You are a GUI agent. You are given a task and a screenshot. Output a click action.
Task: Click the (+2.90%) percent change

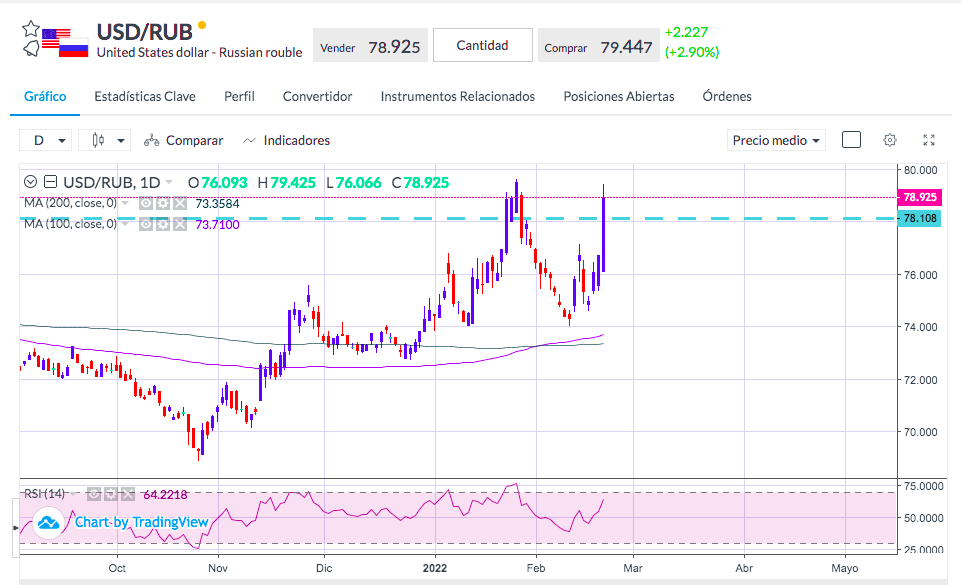coord(692,52)
